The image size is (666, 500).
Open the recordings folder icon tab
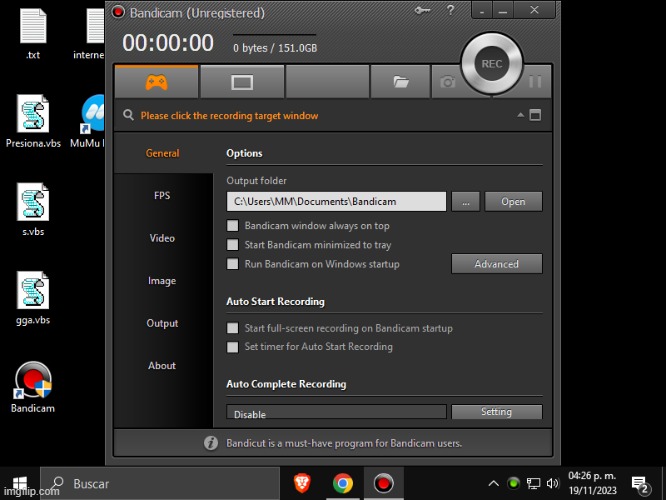(x=401, y=82)
